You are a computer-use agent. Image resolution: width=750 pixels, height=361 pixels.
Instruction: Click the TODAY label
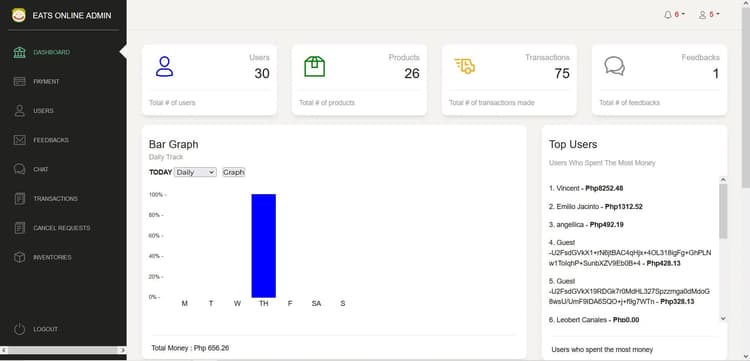pos(161,172)
